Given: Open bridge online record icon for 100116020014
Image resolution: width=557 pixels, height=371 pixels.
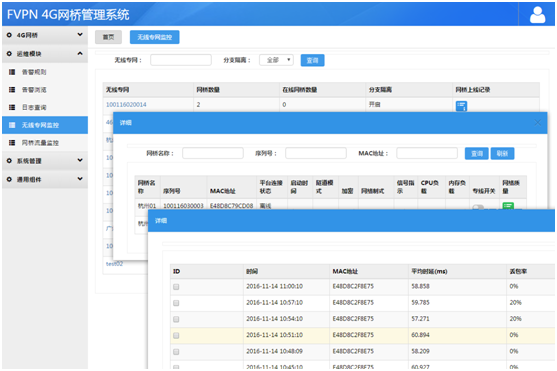Looking at the screenshot, I should pyautogui.click(x=461, y=106).
